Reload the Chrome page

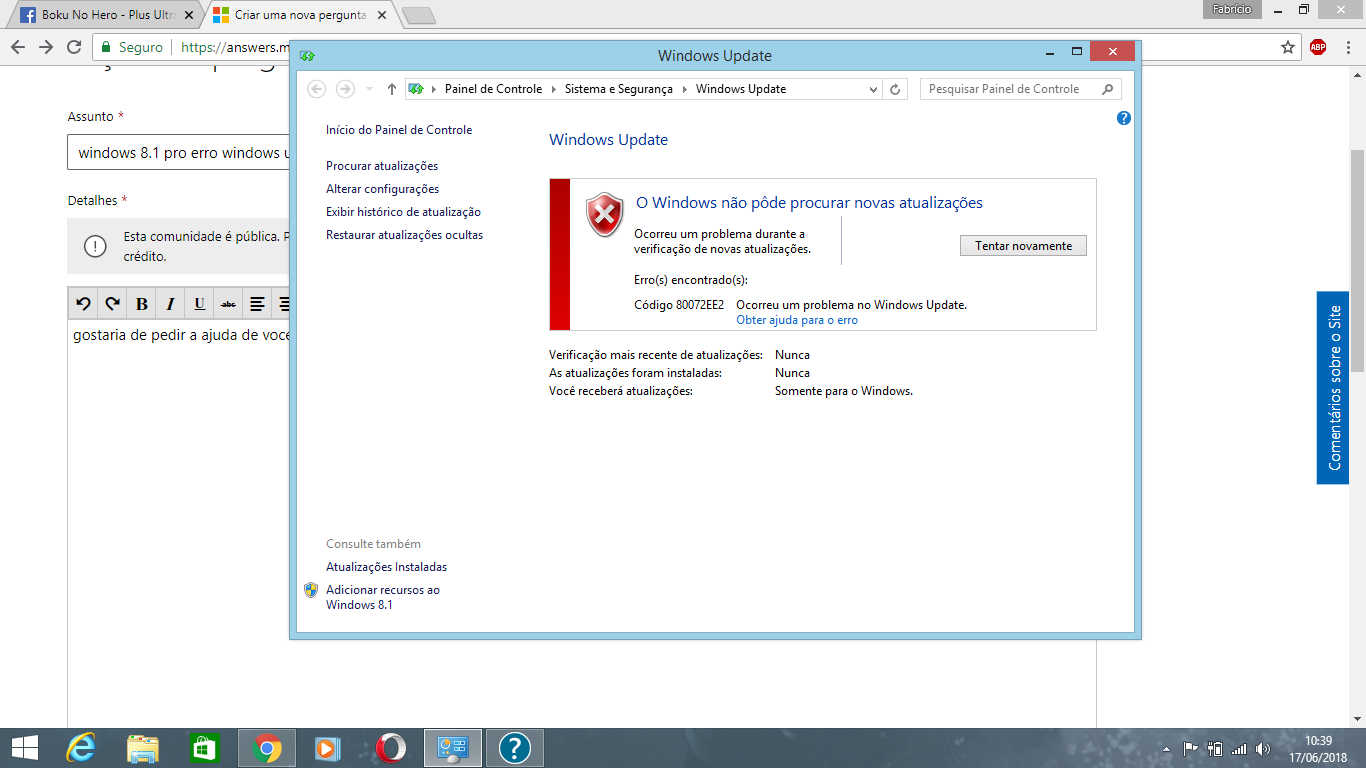pyautogui.click(x=73, y=47)
